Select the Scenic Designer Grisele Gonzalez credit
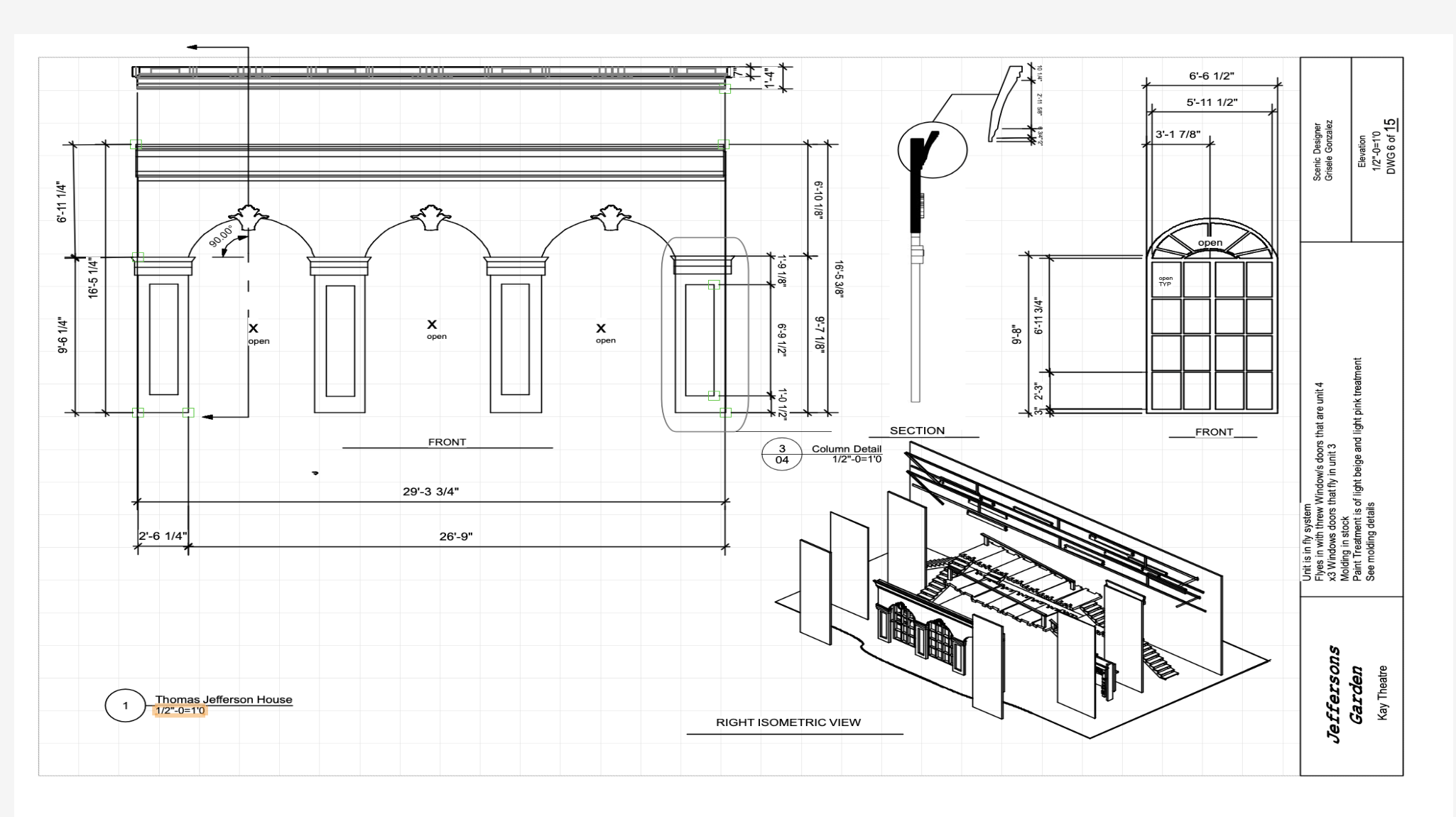Image resolution: width=1456 pixels, height=817 pixels. point(1323,151)
